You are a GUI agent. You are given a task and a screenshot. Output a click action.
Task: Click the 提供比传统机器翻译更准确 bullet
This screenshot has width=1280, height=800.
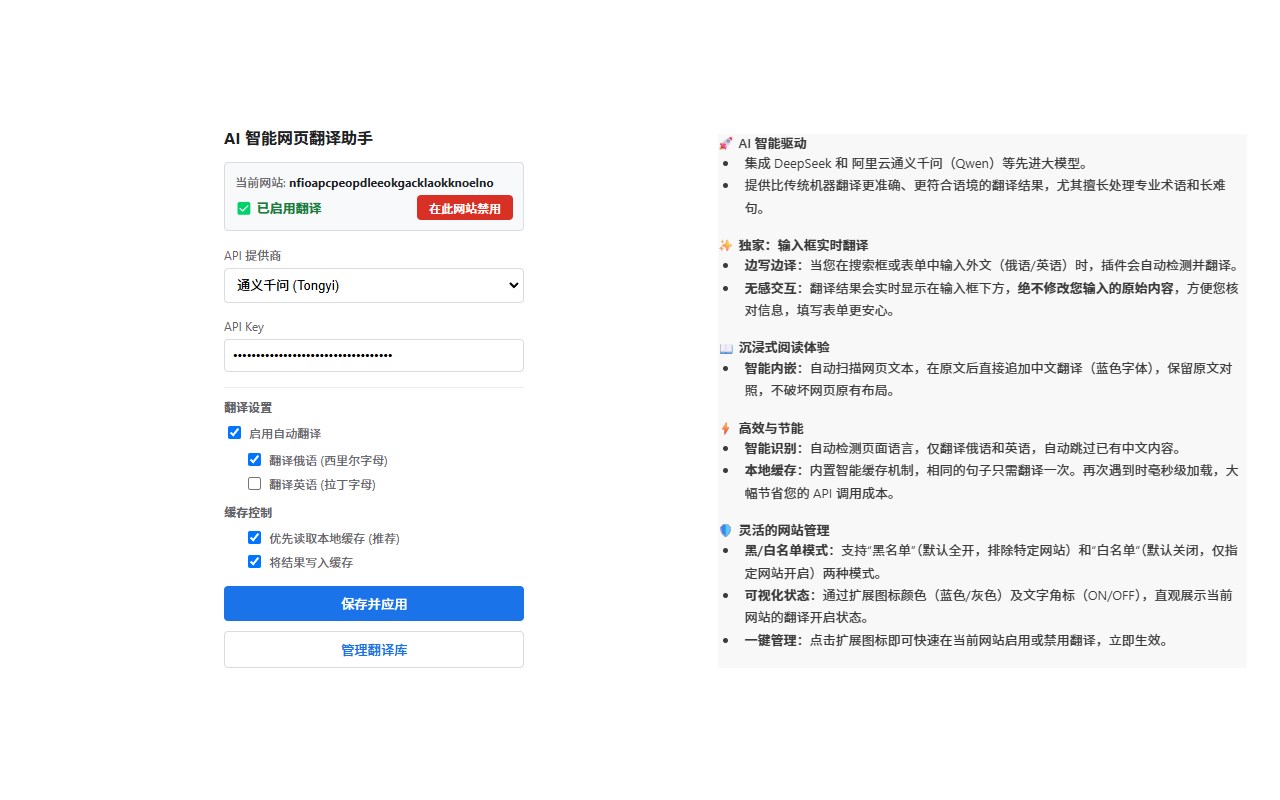coord(986,197)
